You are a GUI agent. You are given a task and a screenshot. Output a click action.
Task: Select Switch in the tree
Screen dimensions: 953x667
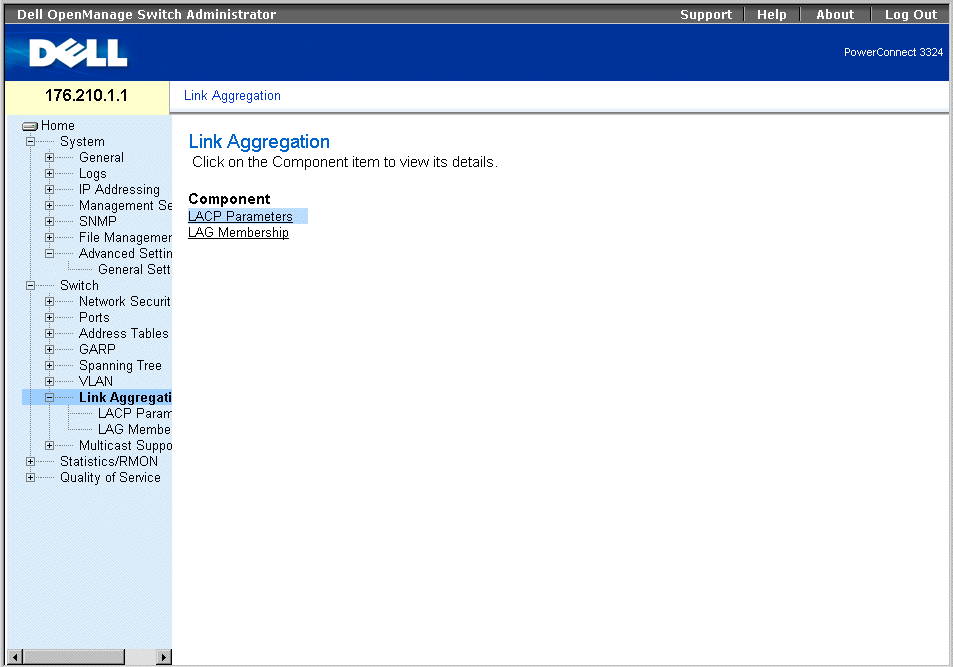click(x=79, y=286)
